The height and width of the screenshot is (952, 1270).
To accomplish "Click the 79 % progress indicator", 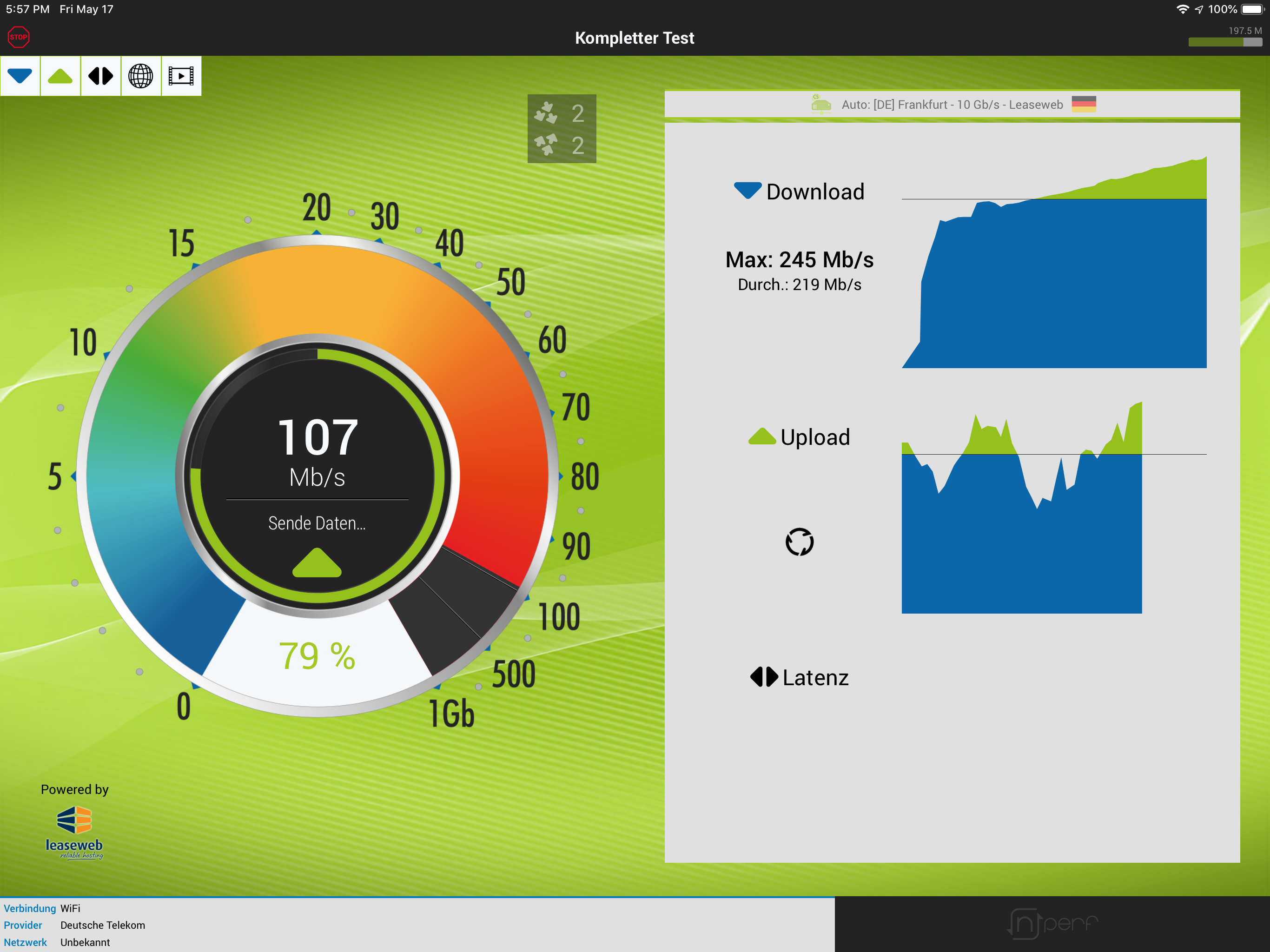I will point(317,656).
